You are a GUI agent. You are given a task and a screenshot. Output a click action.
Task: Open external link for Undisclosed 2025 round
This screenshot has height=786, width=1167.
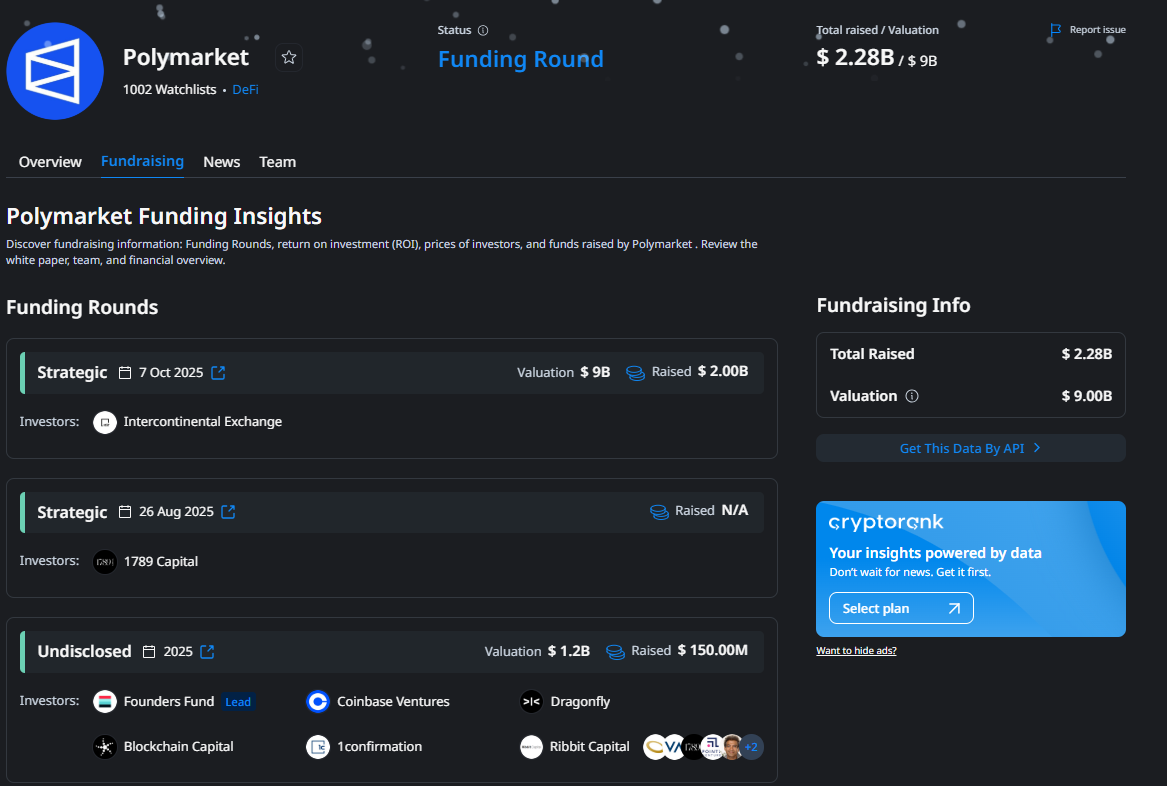207,652
